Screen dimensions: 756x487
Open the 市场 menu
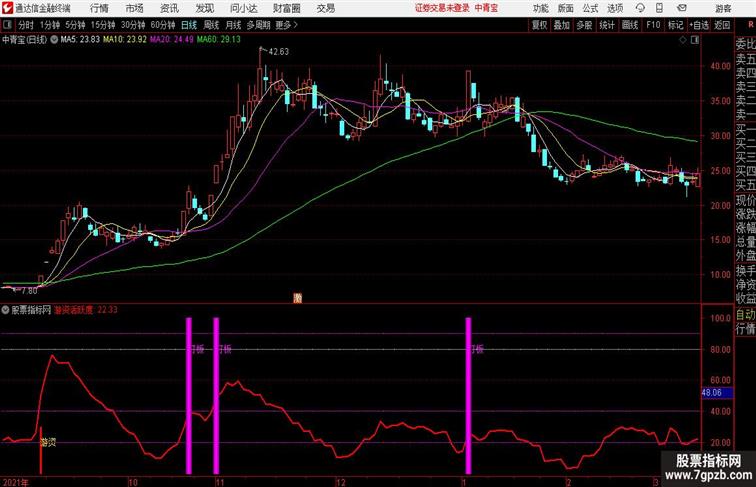(x=135, y=8)
